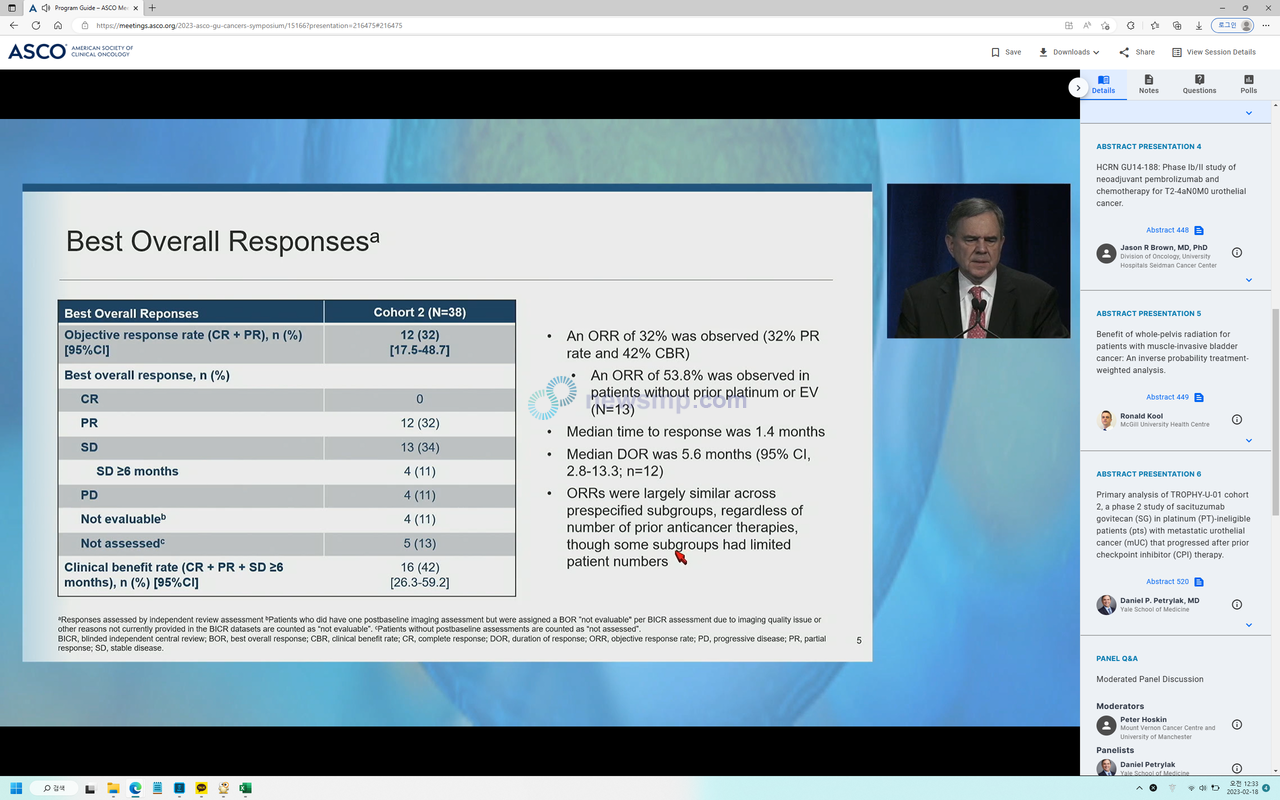
Task: Open a new browser tab
Action: [152, 7]
